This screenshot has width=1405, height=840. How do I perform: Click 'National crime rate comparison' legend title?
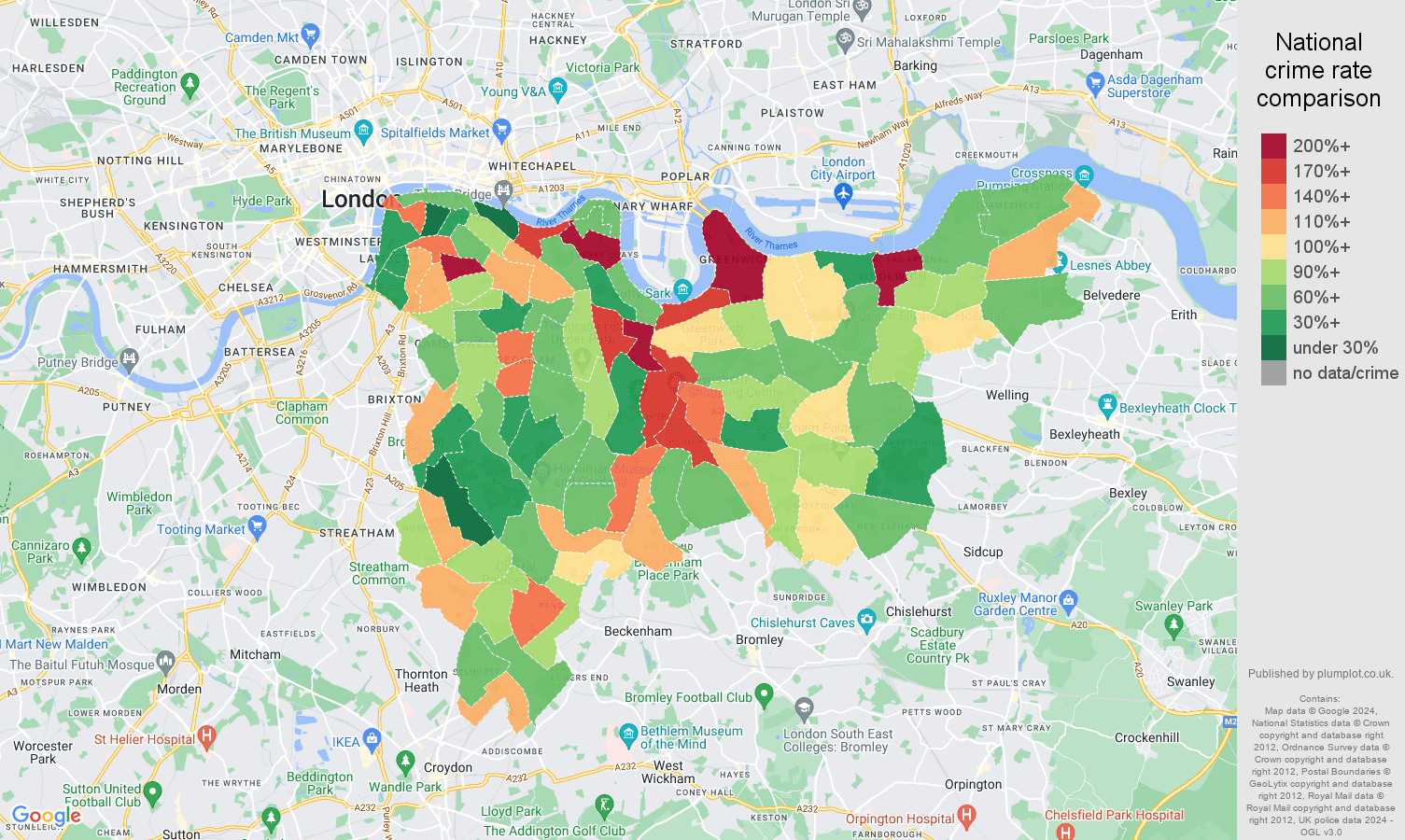click(x=1318, y=70)
